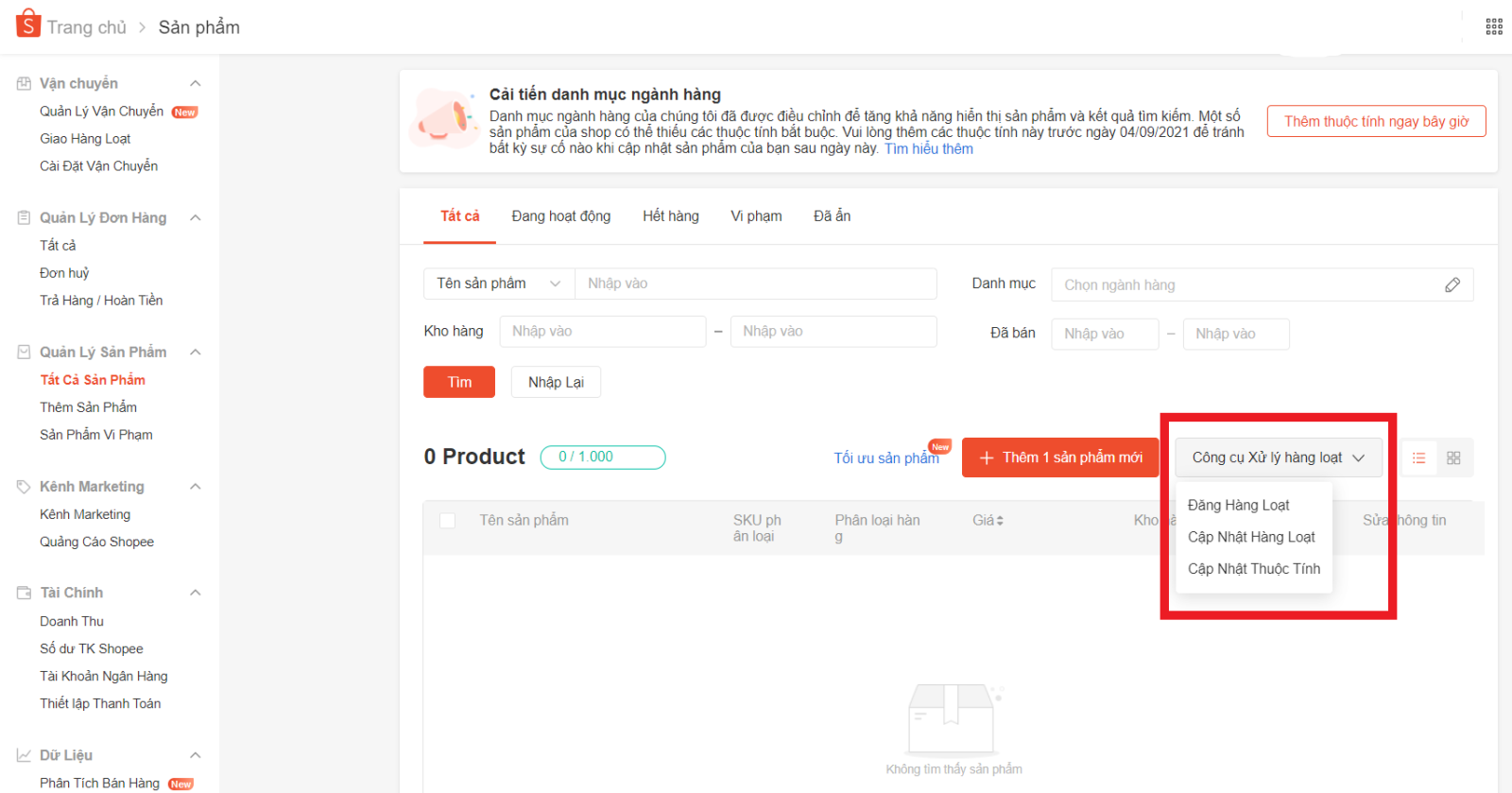Toggle the Công cụ Xử lý hàng loạt dropdown
The height and width of the screenshot is (793, 1512).
[x=1278, y=457]
